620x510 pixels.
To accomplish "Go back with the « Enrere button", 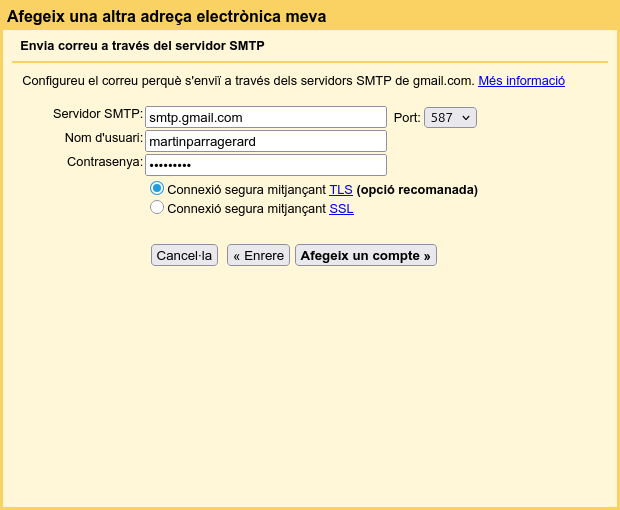I will click(x=258, y=255).
